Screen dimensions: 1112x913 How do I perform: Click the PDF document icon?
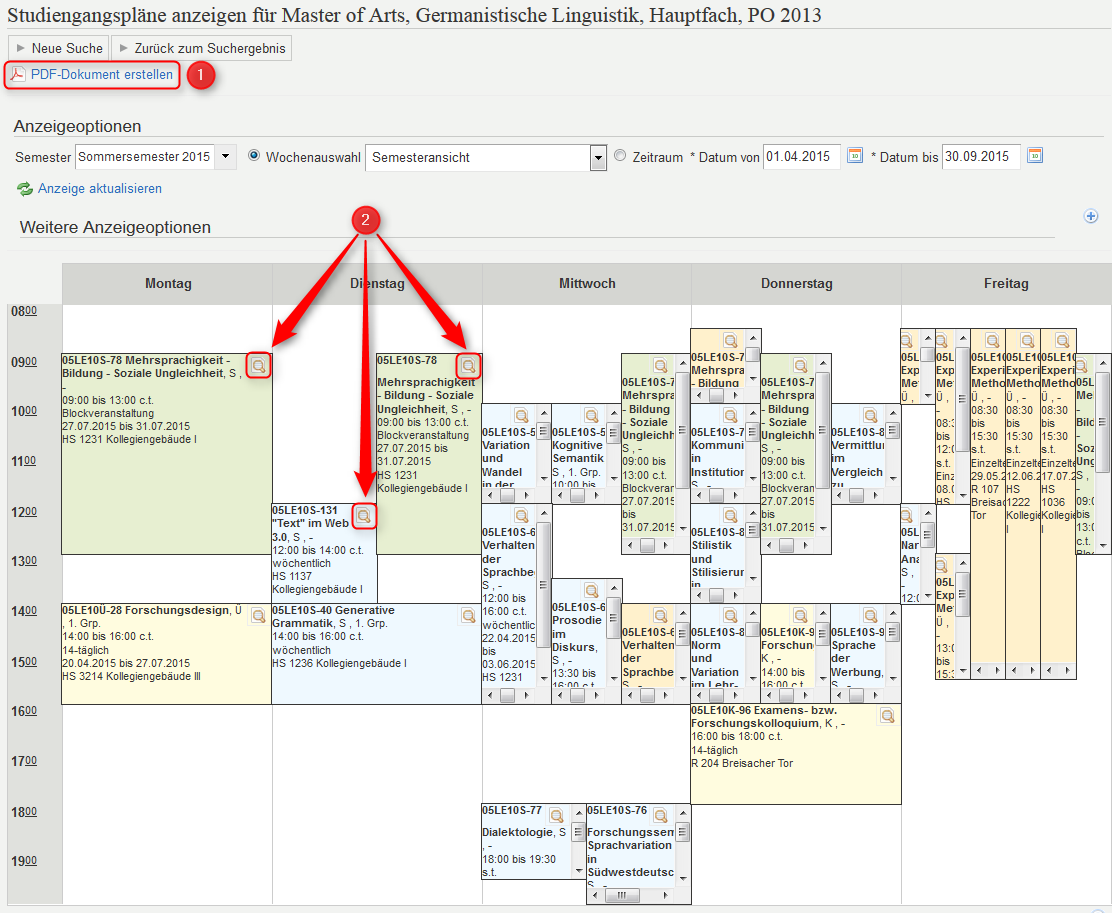pos(18,74)
